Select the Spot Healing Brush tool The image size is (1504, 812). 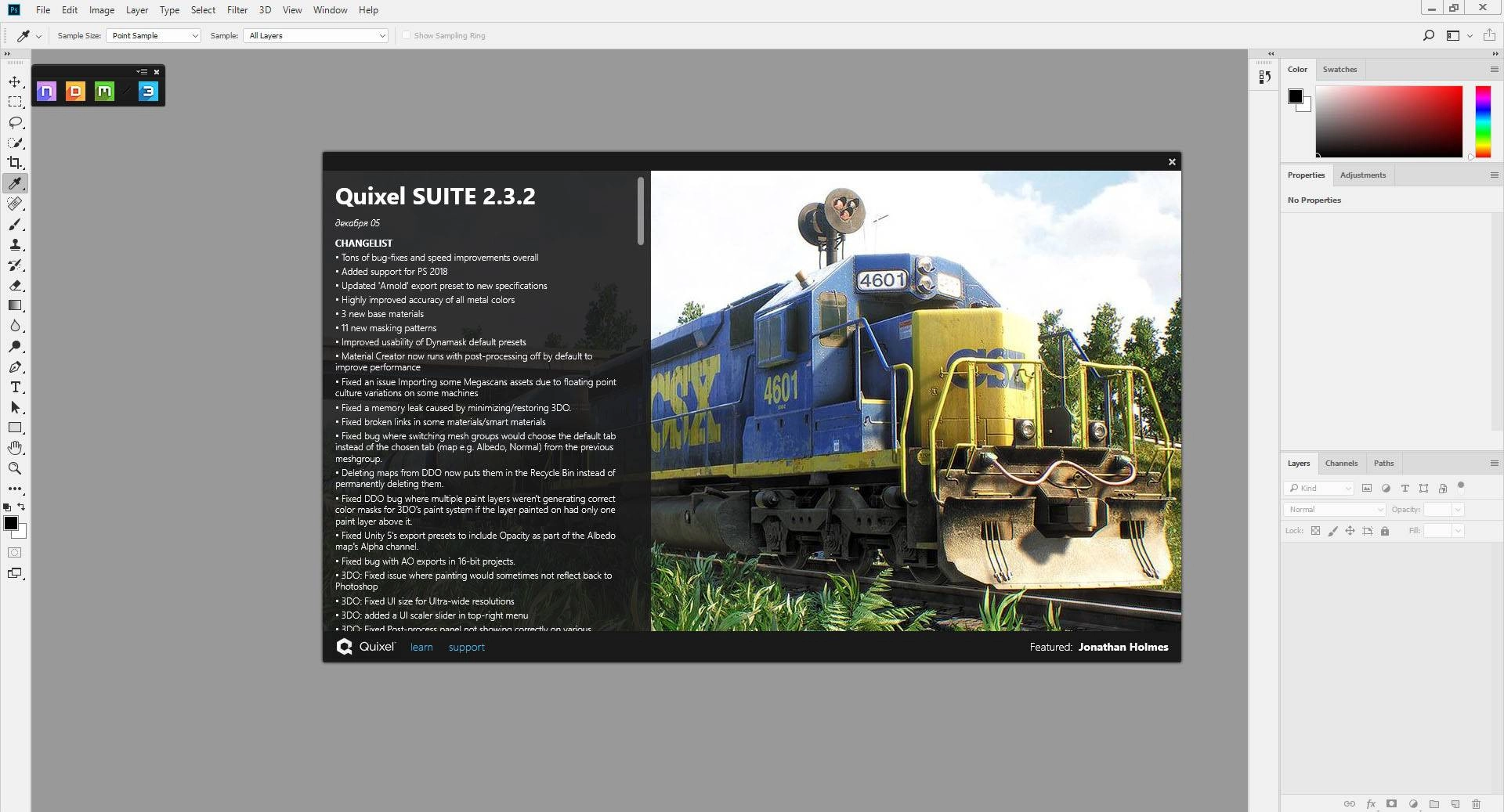[x=15, y=204]
